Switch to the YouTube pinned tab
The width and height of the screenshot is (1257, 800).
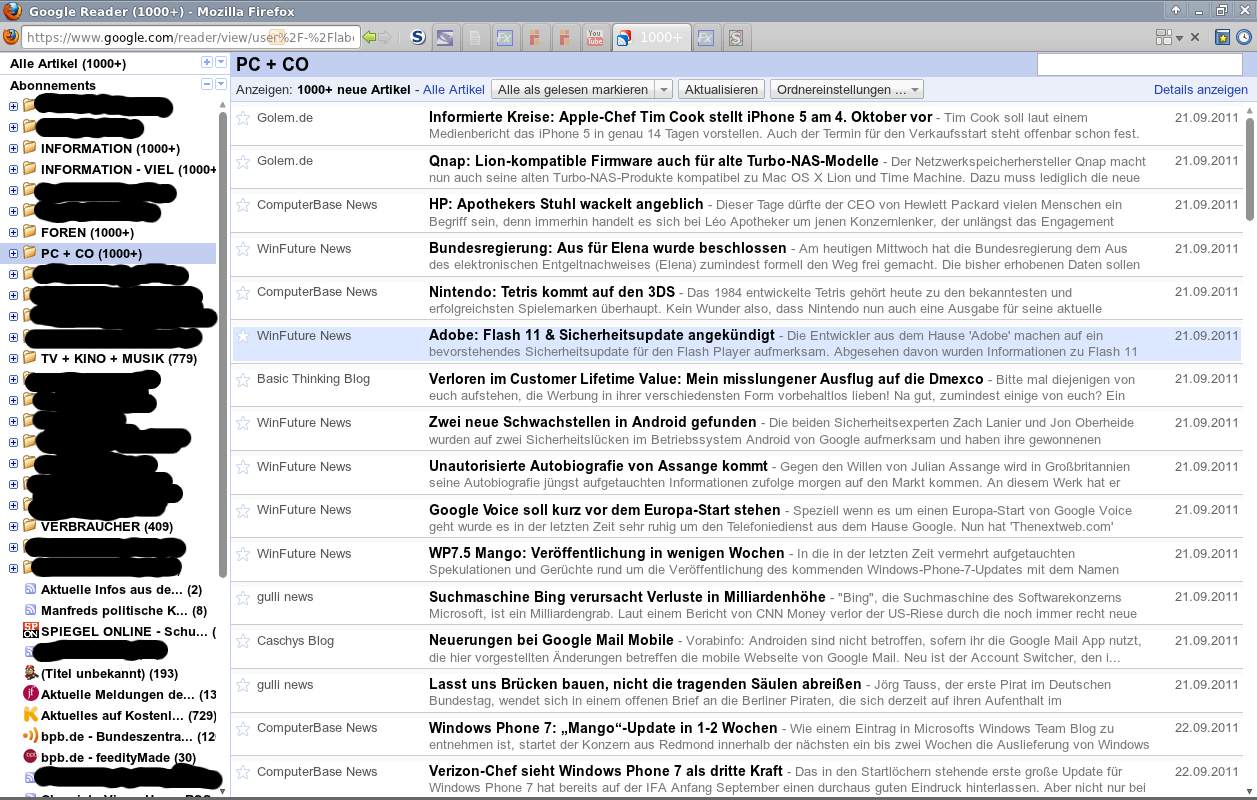pos(595,39)
